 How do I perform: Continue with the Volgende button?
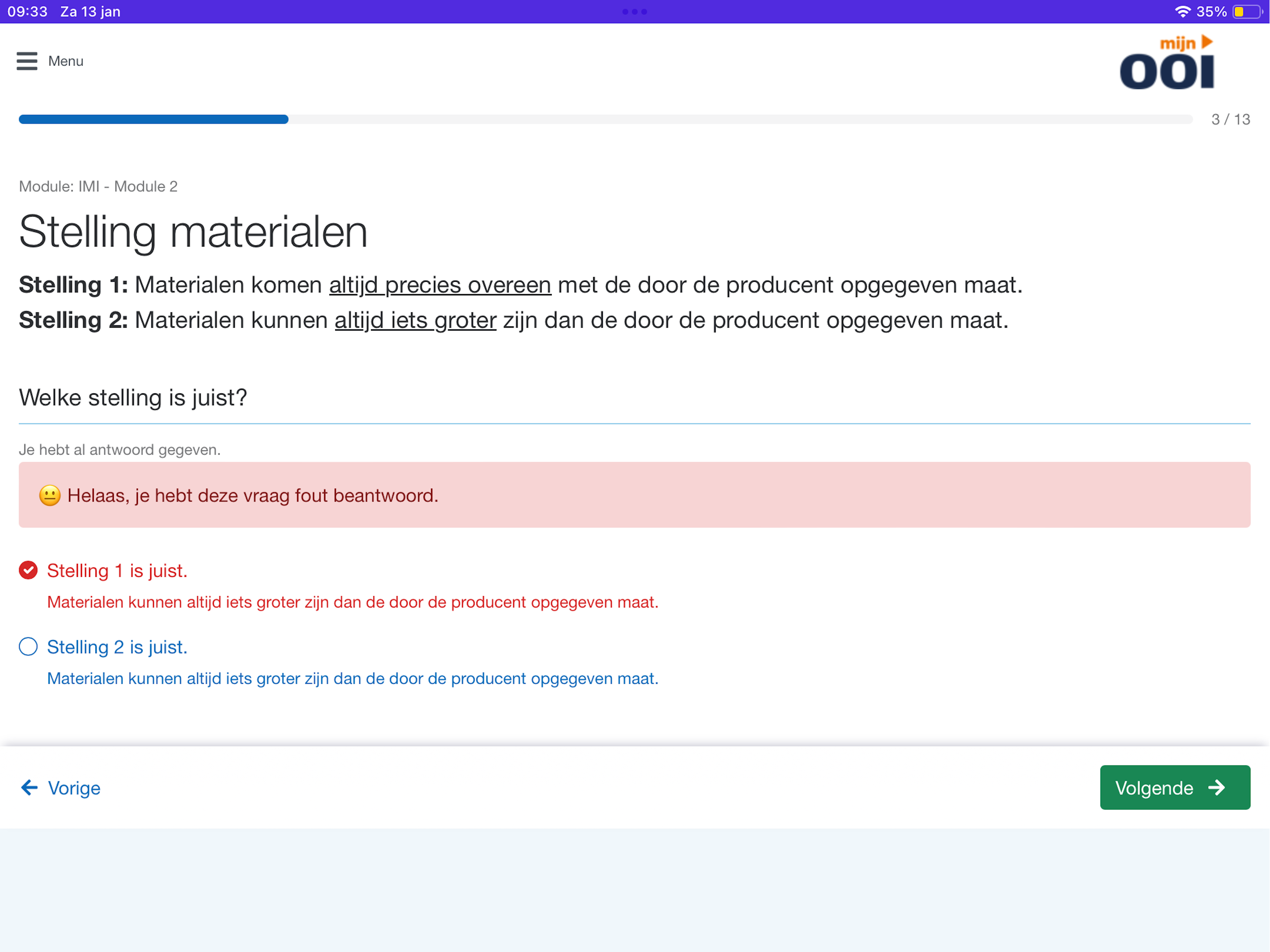click(1175, 787)
